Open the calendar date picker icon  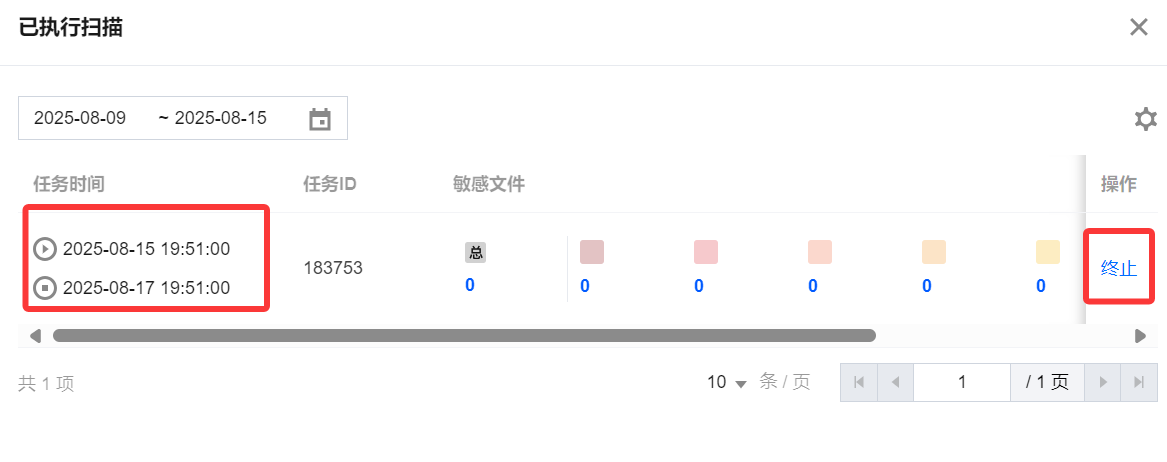(x=320, y=119)
